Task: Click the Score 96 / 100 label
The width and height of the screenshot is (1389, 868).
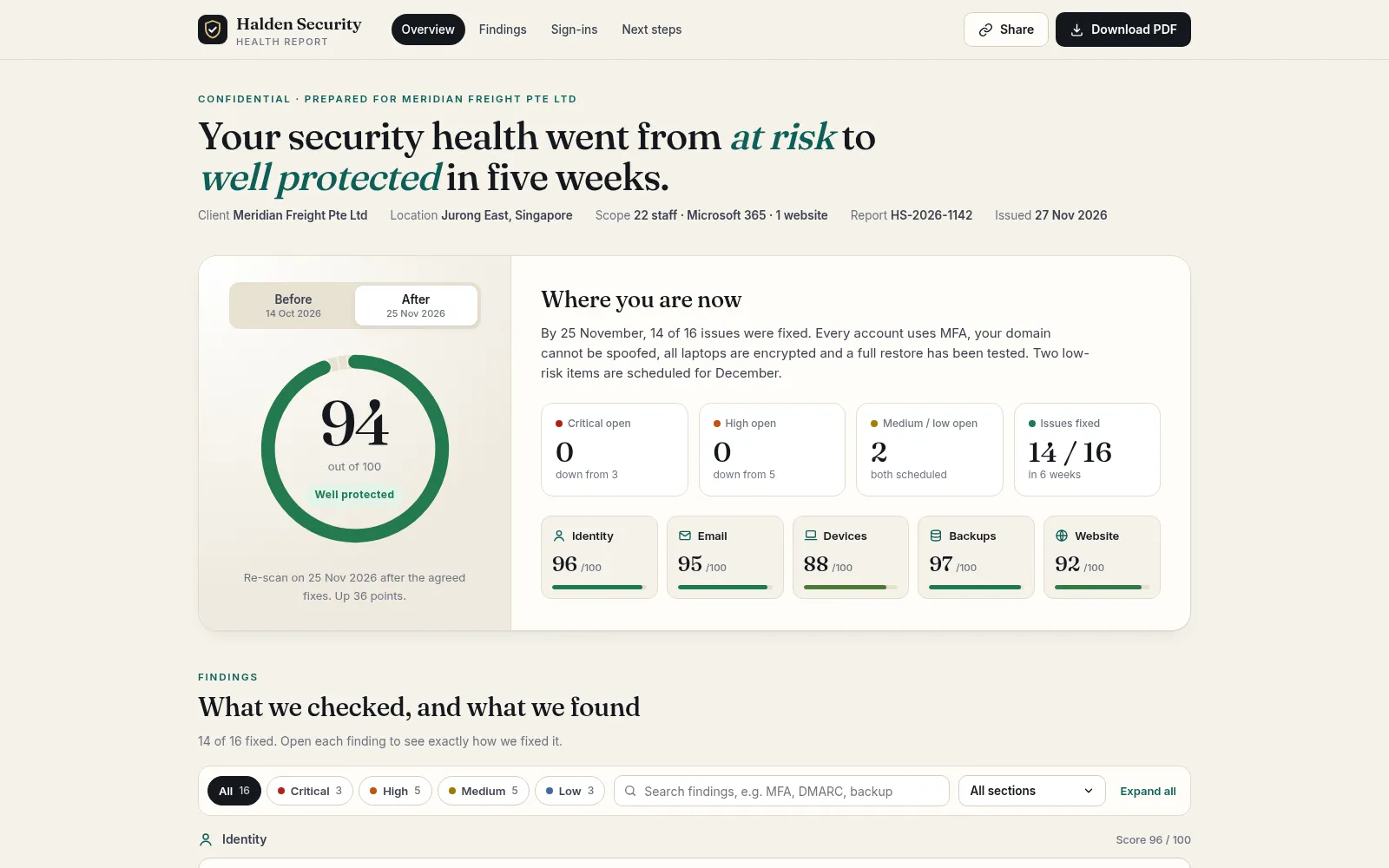Action: pyautogui.click(x=1153, y=840)
